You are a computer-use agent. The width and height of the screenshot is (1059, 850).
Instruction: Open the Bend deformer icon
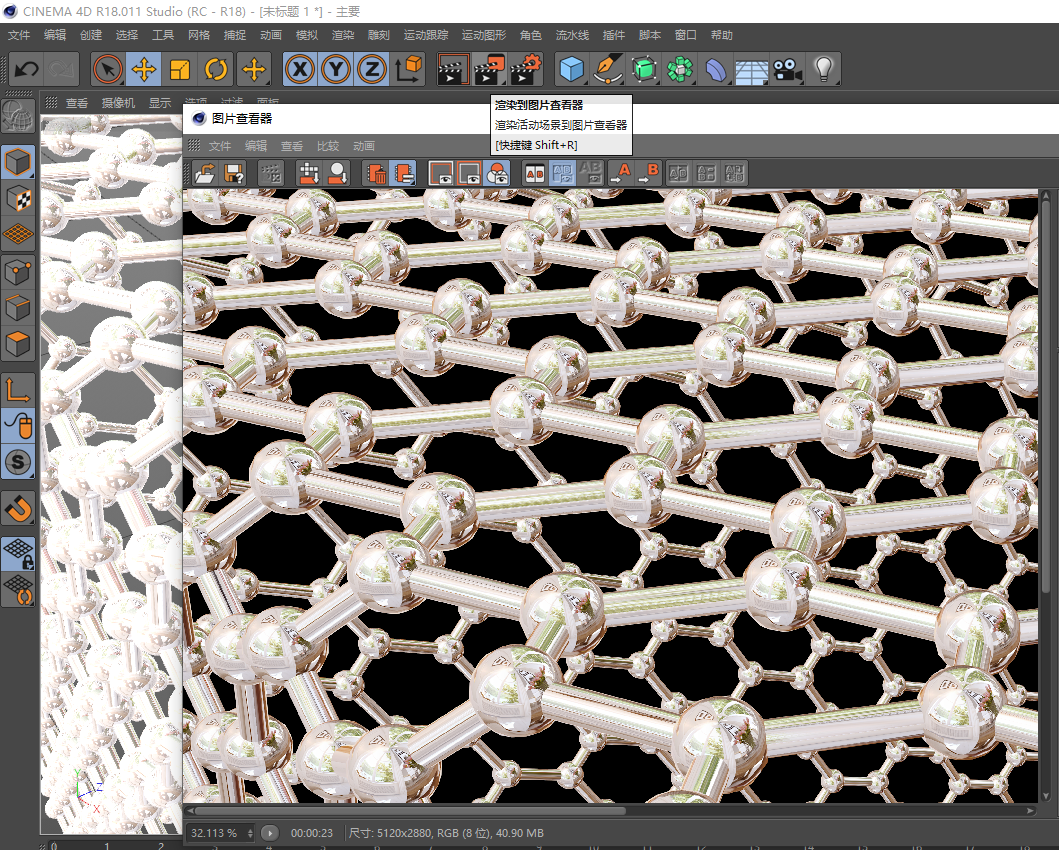click(716, 69)
